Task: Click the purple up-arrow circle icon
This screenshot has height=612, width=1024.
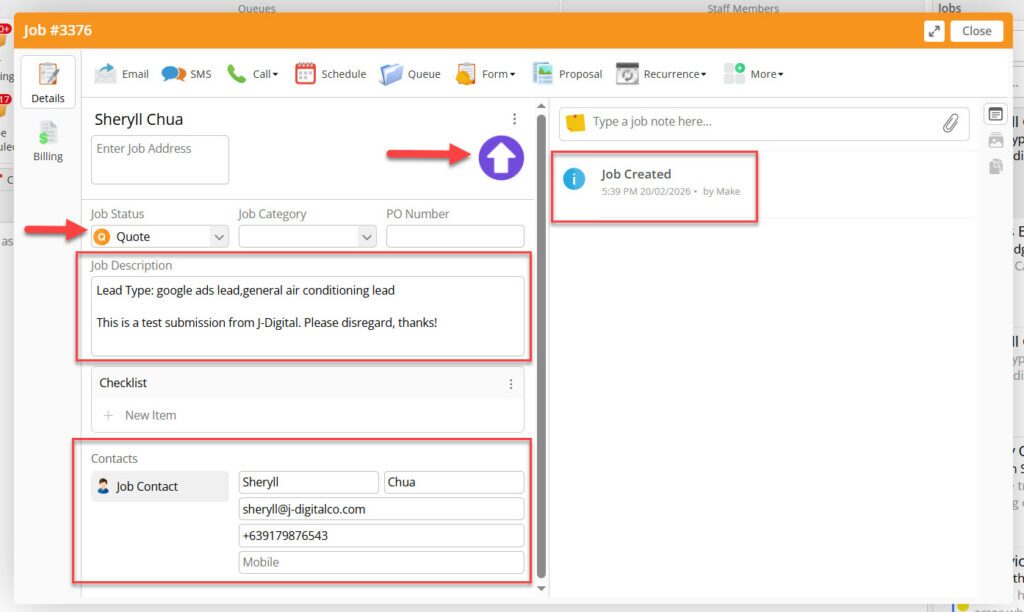Action: tap(501, 157)
